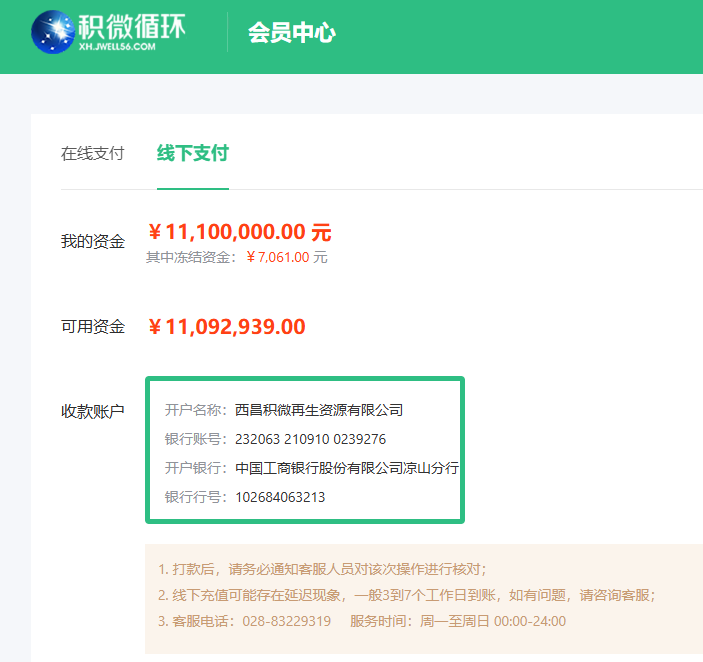Switch to the 在线支付 tab

pos(92,153)
